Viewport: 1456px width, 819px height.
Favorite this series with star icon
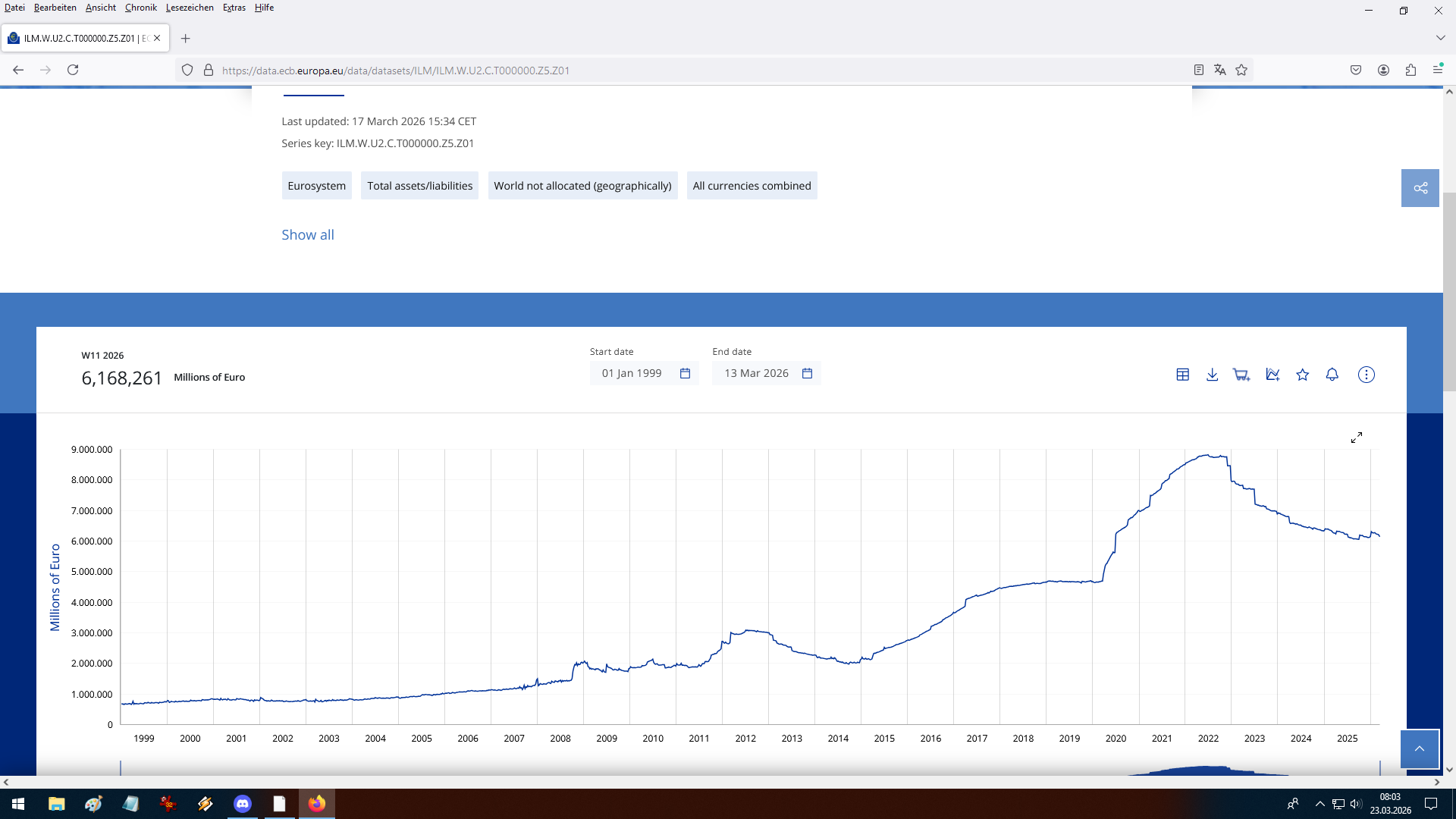click(1302, 375)
